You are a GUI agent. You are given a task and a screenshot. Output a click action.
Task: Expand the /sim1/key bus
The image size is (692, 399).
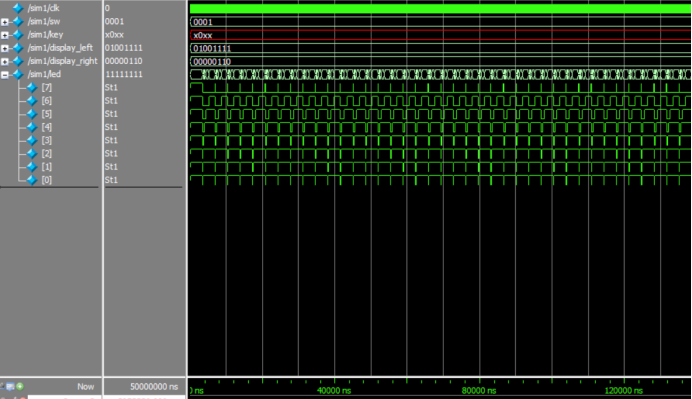4,35
